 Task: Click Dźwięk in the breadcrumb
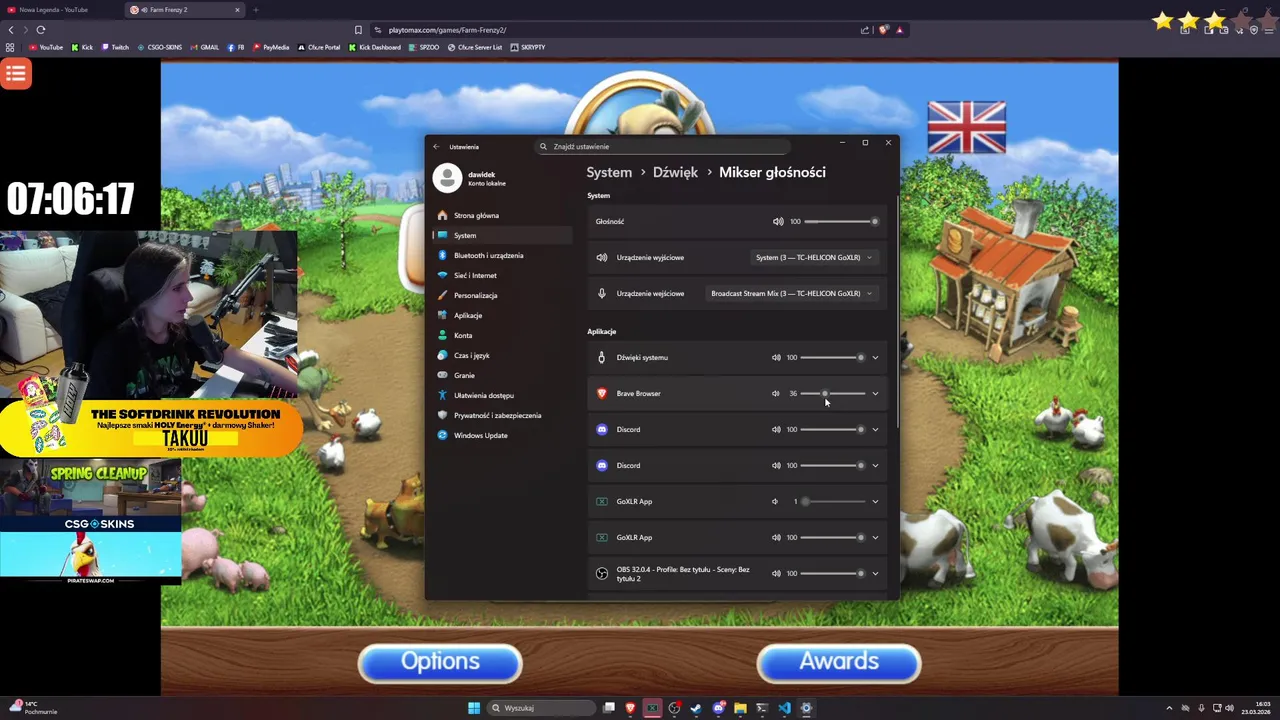(x=675, y=172)
